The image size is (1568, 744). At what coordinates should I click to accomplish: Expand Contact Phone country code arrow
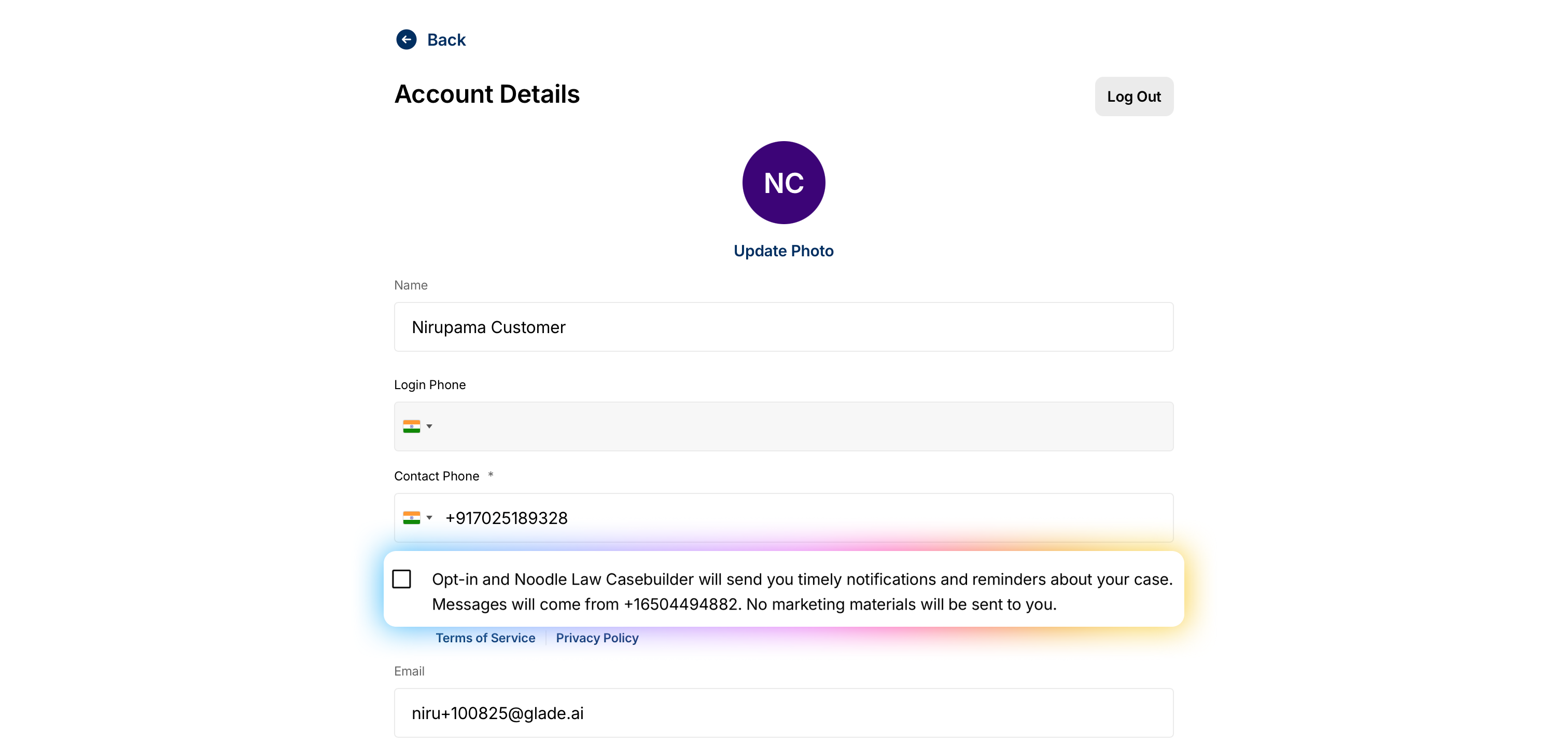[429, 518]
